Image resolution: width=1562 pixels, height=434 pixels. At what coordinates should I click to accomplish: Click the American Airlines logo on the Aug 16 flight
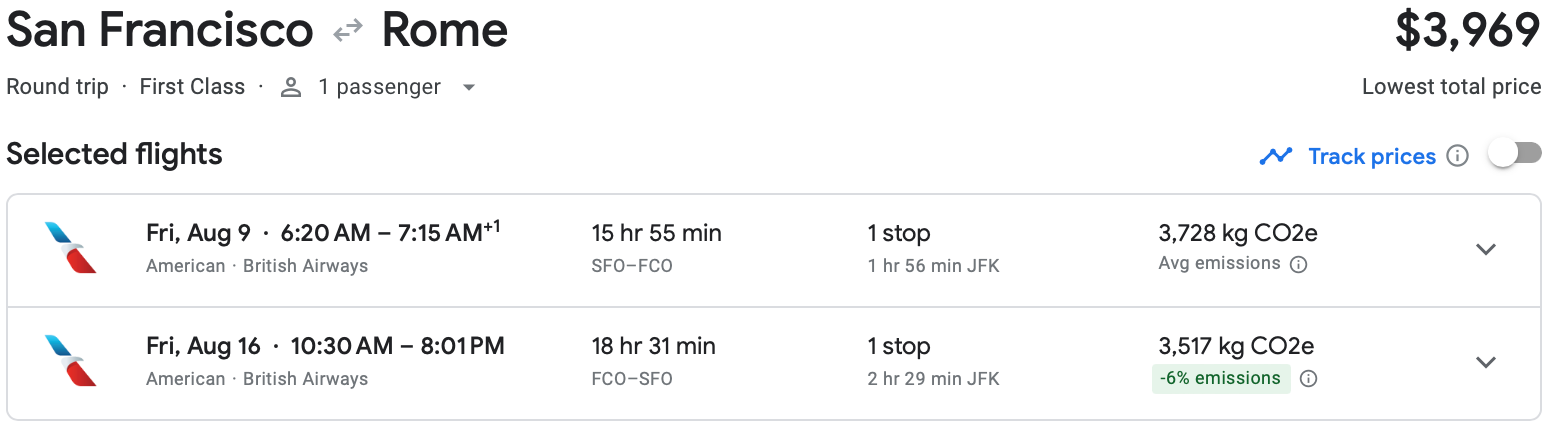point(71,361)
